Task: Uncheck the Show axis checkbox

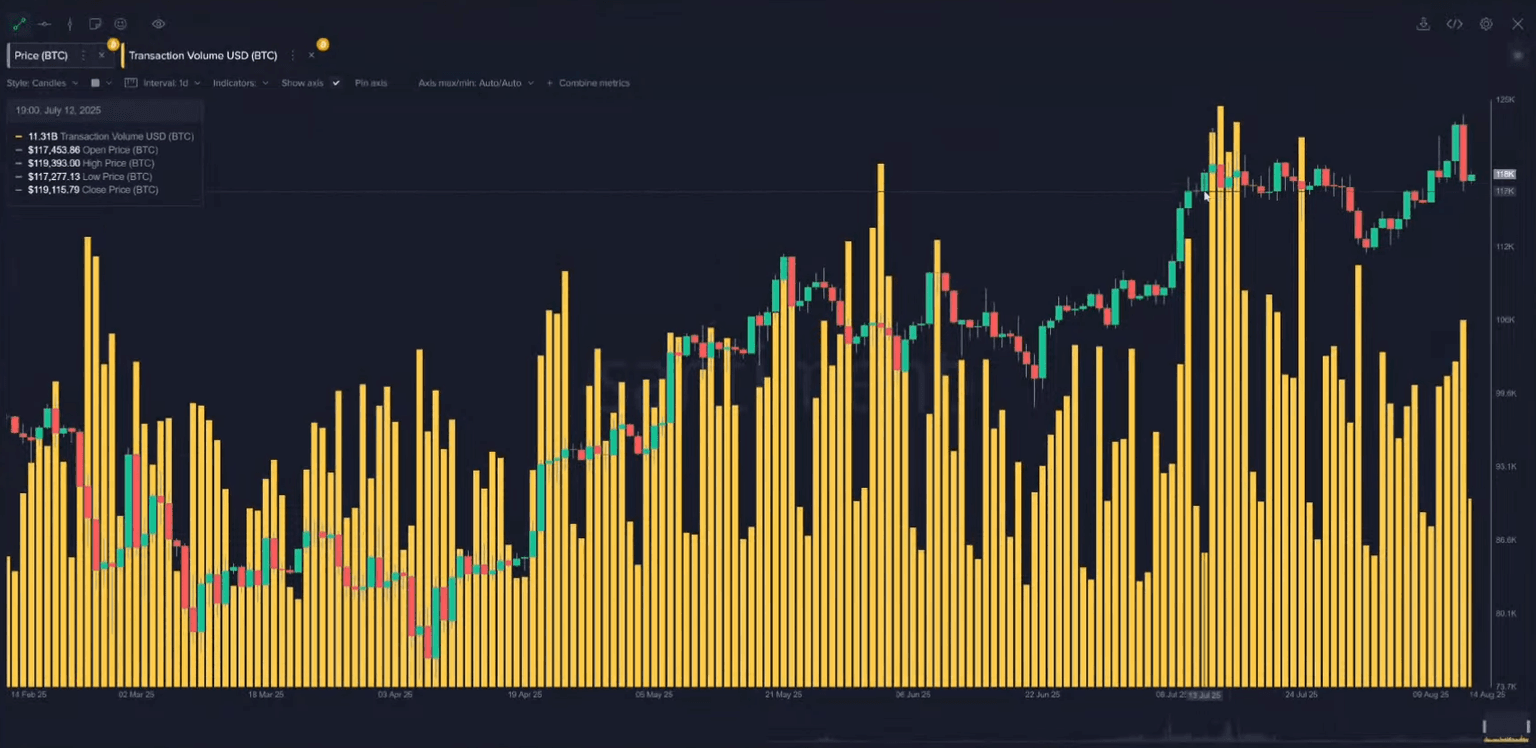Action: point(336,83)
